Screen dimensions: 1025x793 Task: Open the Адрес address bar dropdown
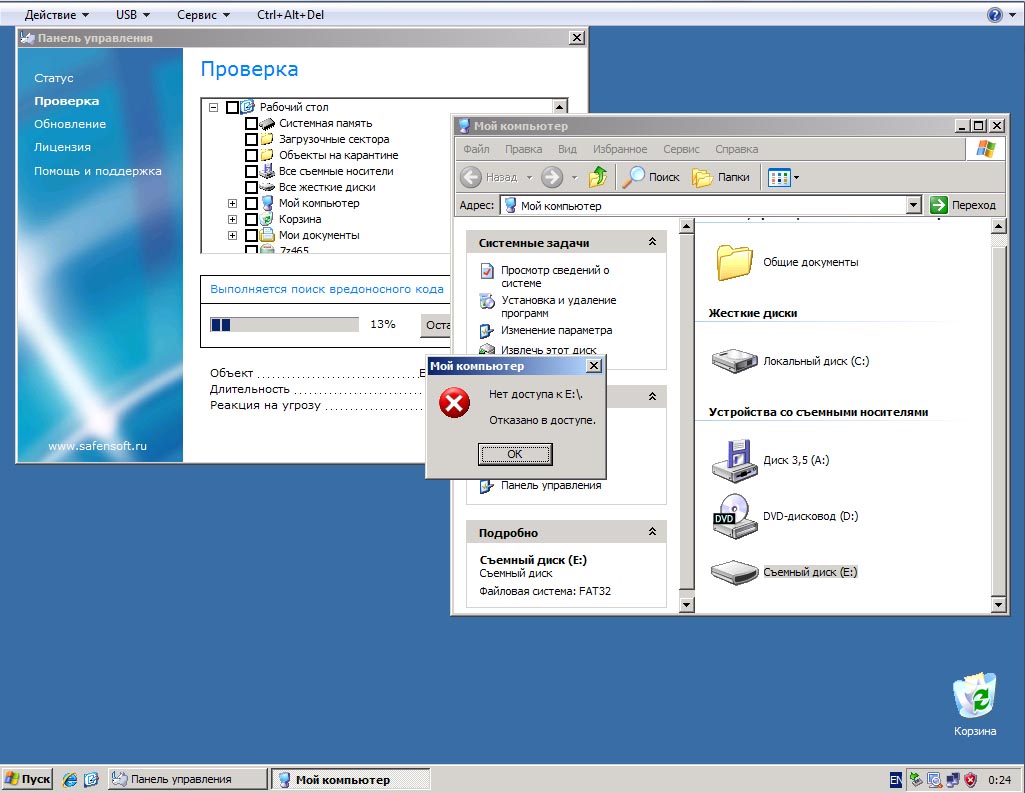tap(913, 205)
